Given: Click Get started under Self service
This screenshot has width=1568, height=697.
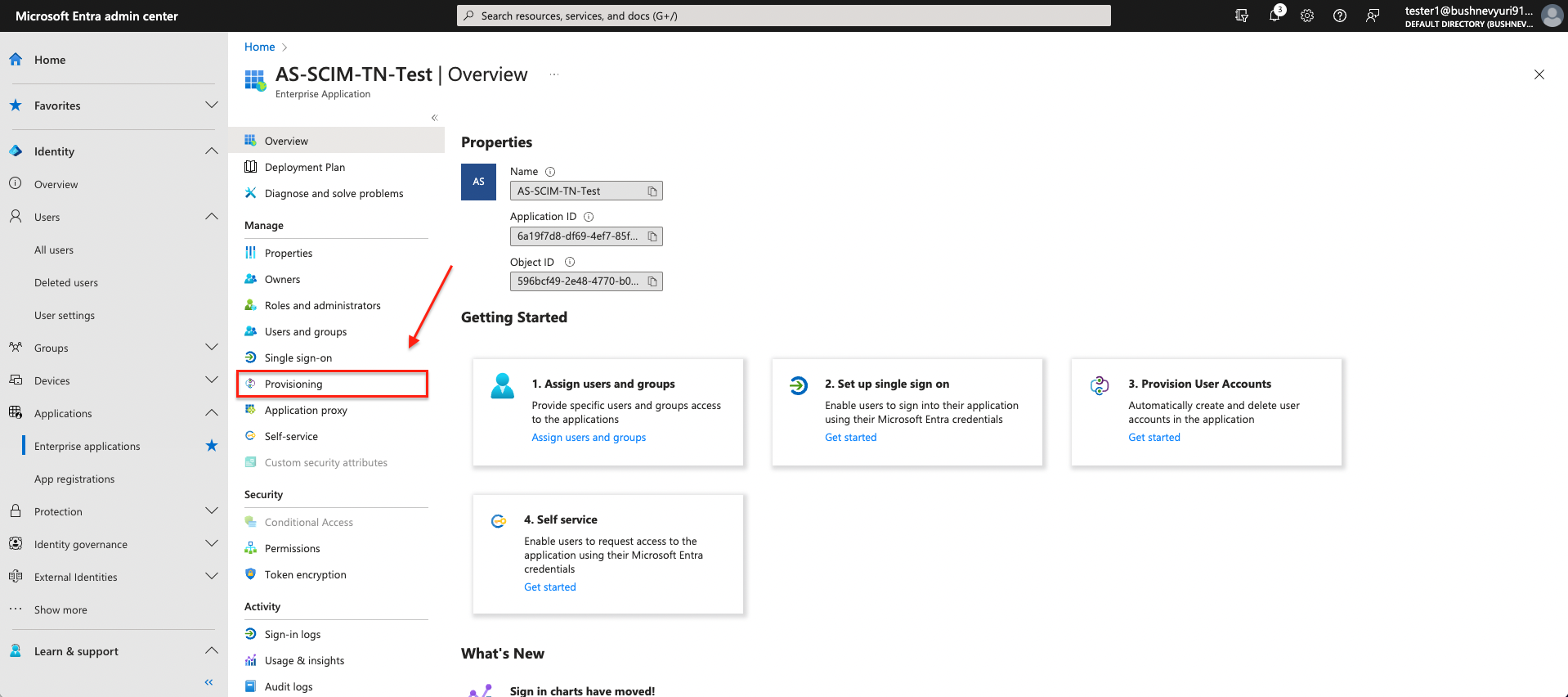Looking at the screenshot, I should tap(549, 587).
